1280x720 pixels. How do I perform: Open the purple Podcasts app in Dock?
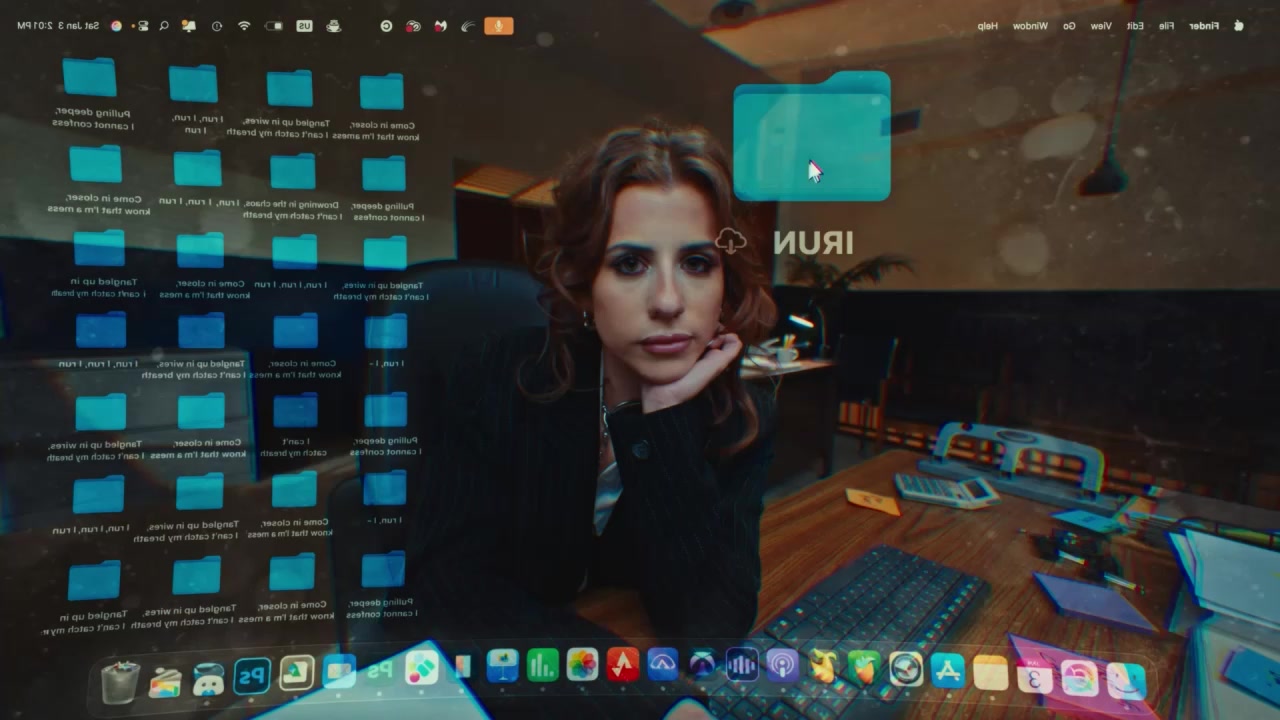click(782, 666)
